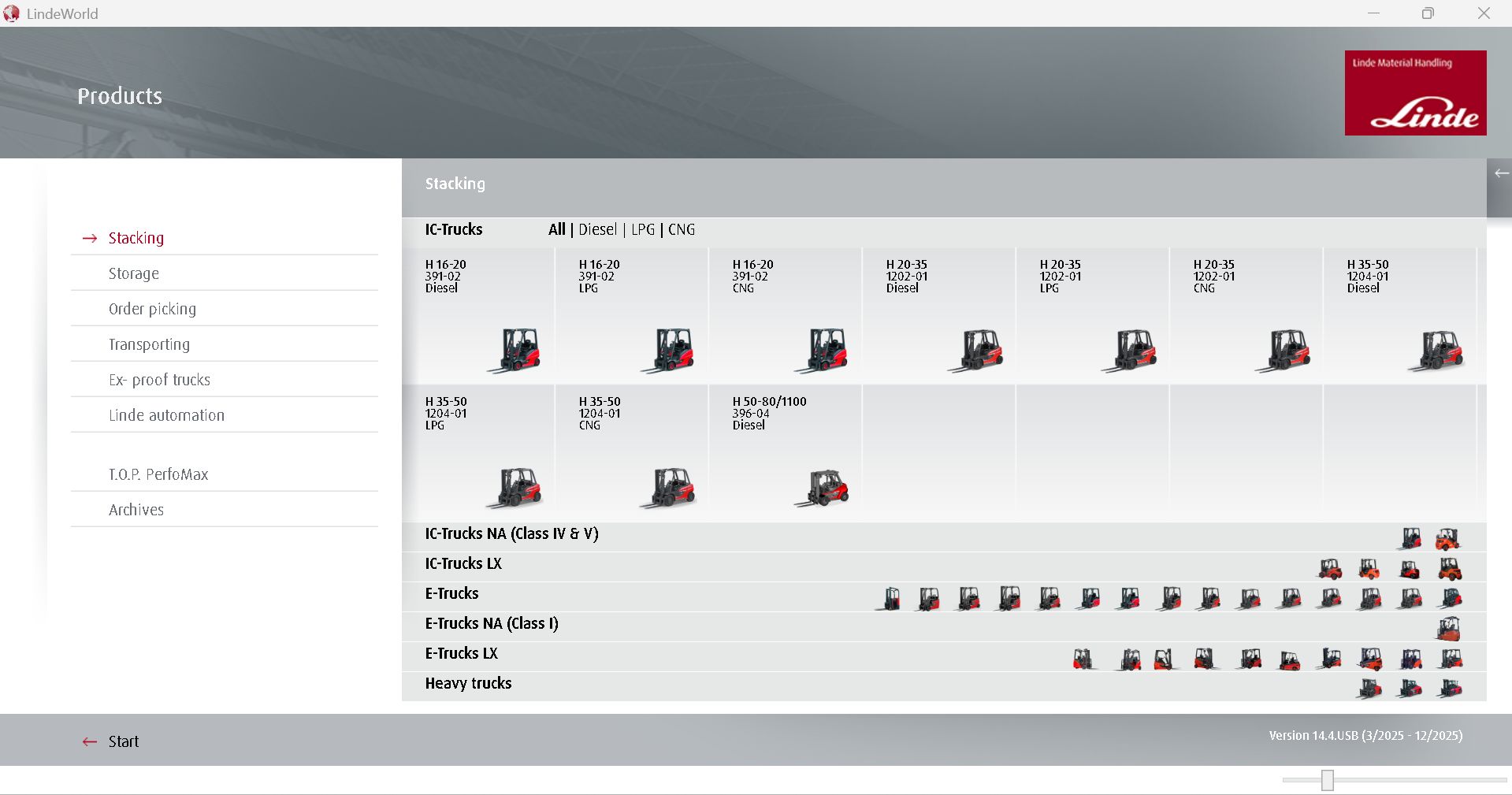Click the left arrow icon beside Start
This screenshot has height=795, width=1512.
tap(90, 741)
